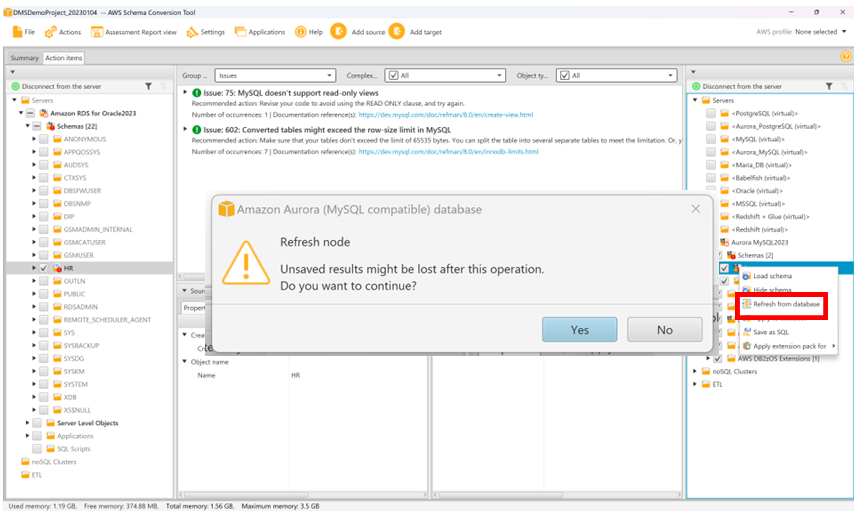The width and height of the screenshot is (854, 511).
Task: Open the Actions menu
Action: pyautogui.click(x=63, y=32)
